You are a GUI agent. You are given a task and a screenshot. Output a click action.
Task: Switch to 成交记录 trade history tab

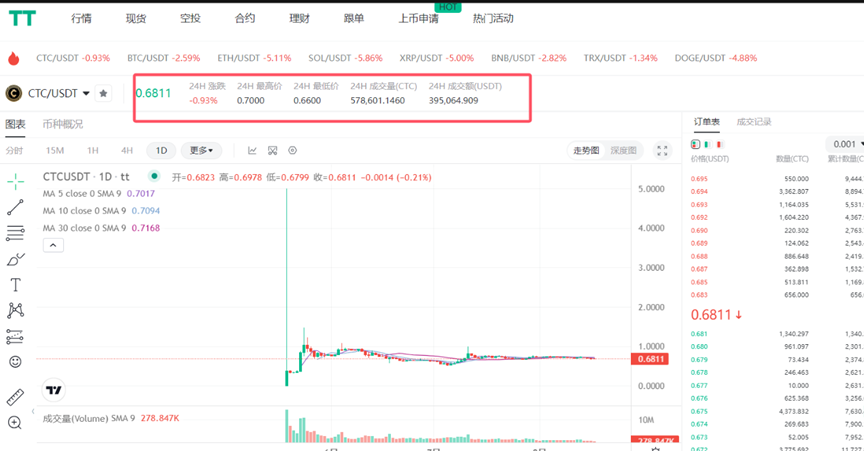coord(753,122)
